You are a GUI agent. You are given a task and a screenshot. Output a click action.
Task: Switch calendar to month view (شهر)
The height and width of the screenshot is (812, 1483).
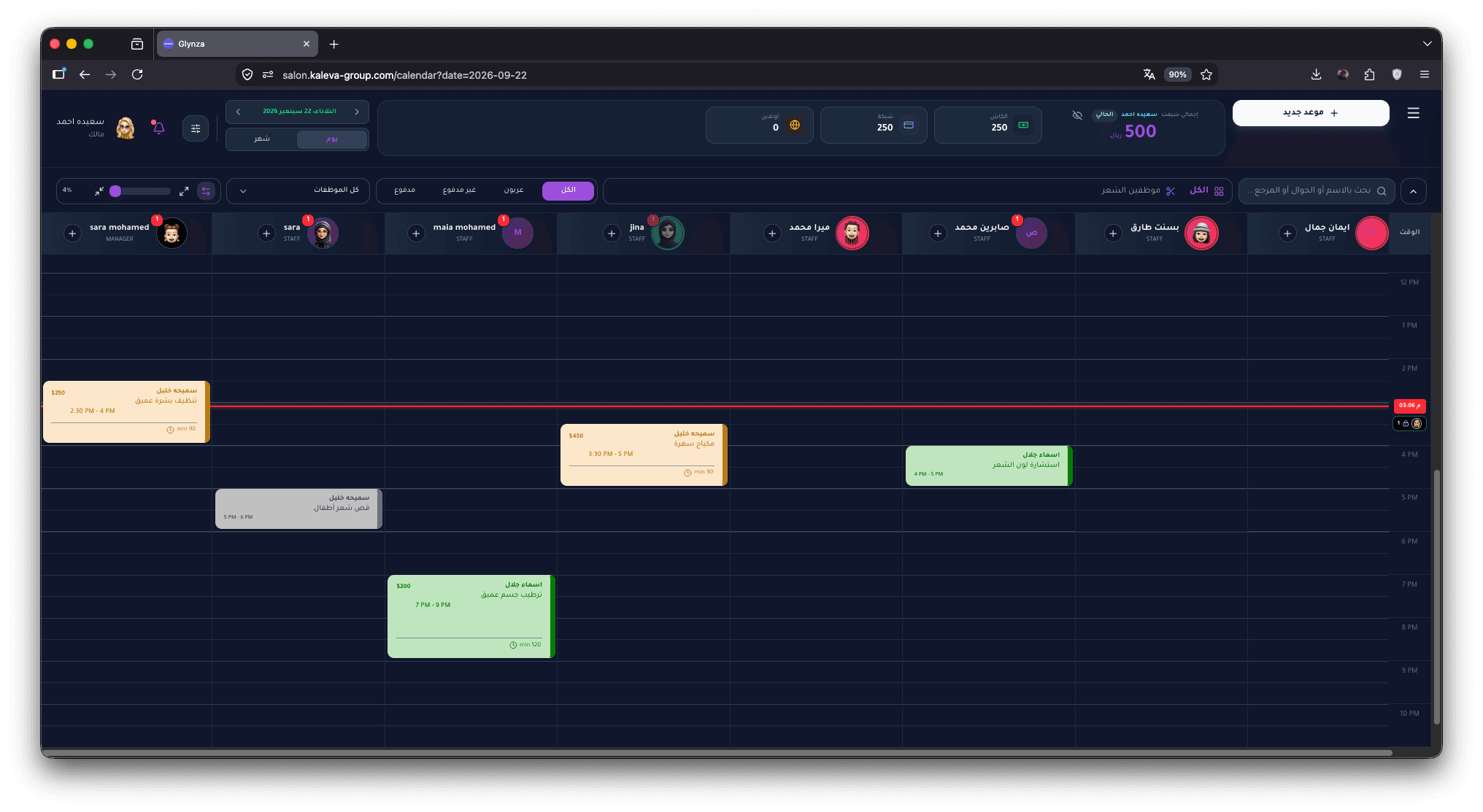[262, 139]
